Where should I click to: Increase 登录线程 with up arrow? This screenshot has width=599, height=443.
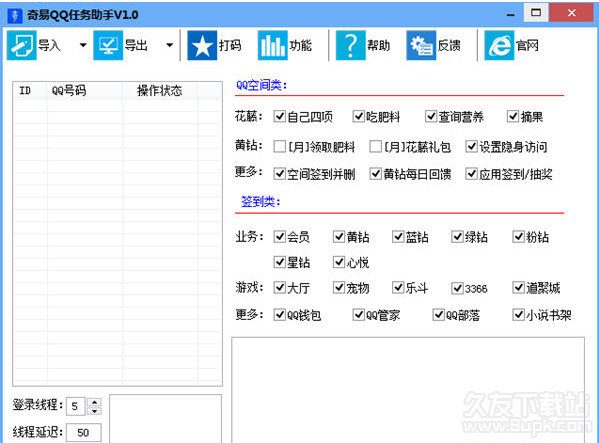click(x=94, y=402)
